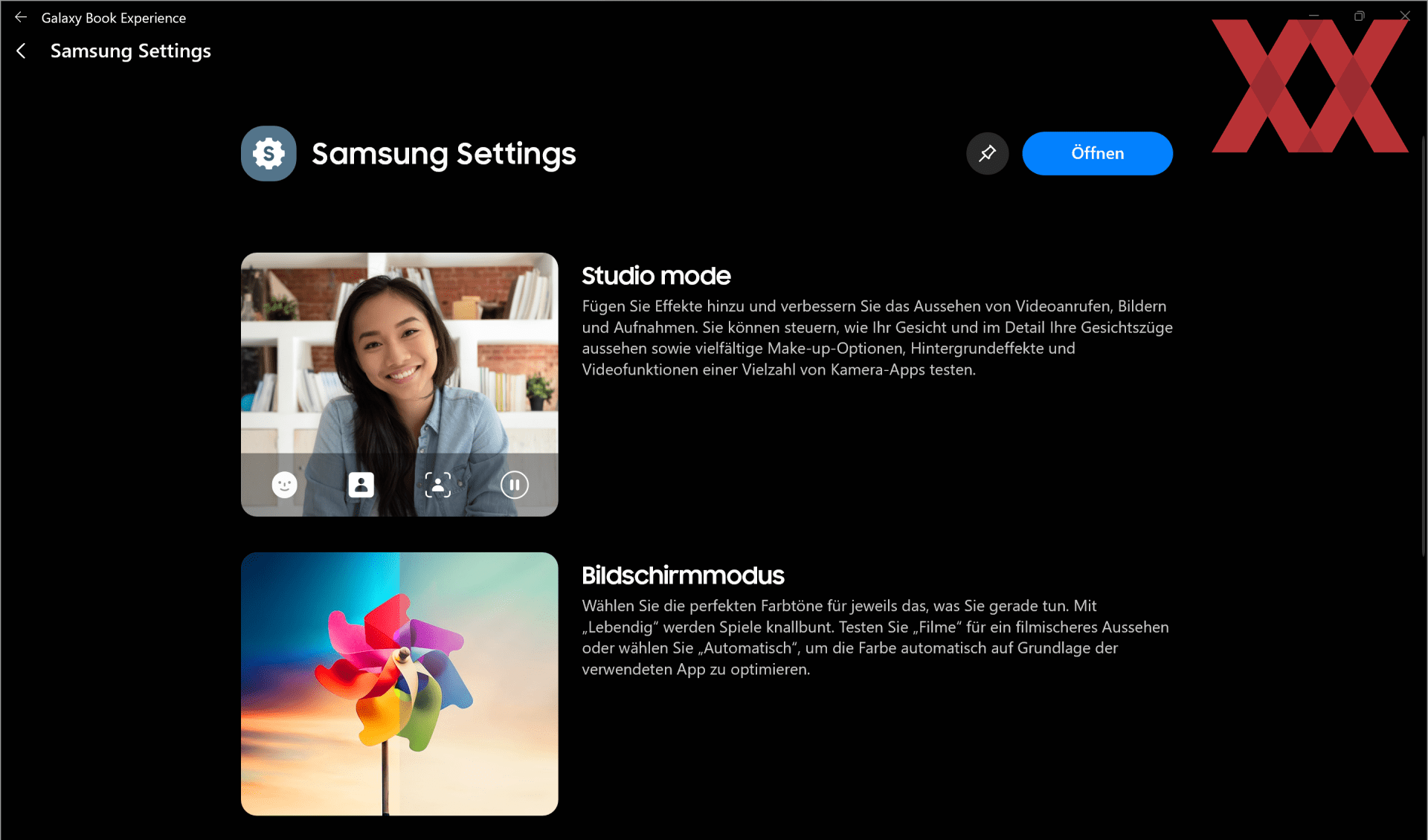This screenshot has height=840, width=1428.
Task: Click the window back arrow beside Galaxy Book Experience
Action: [21, 17]
